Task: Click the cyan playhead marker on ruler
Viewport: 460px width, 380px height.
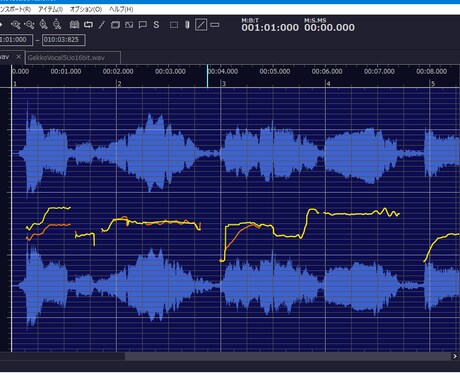Action: click(207, 76)
